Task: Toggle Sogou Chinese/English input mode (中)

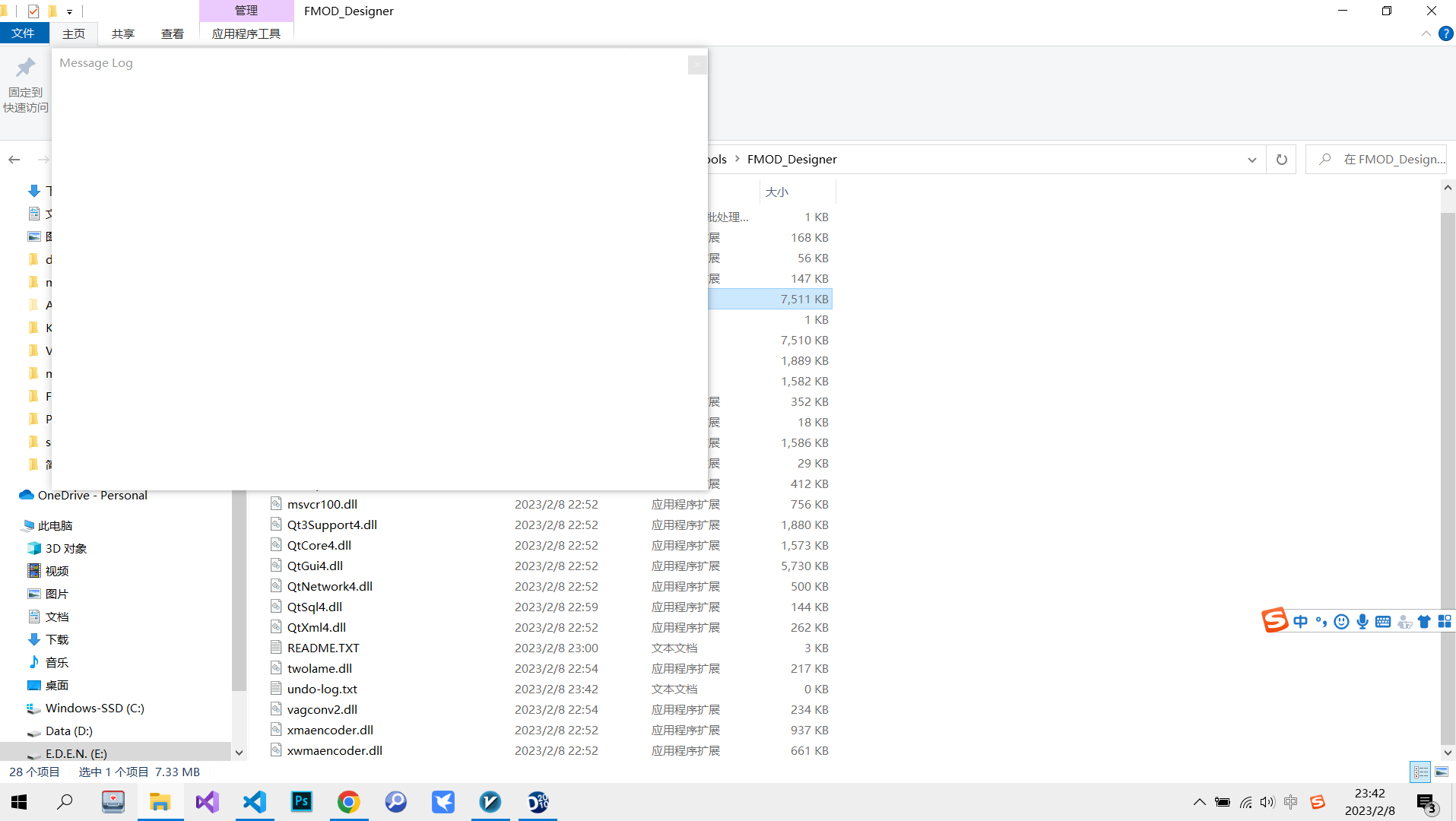Action: [1301, 622]
